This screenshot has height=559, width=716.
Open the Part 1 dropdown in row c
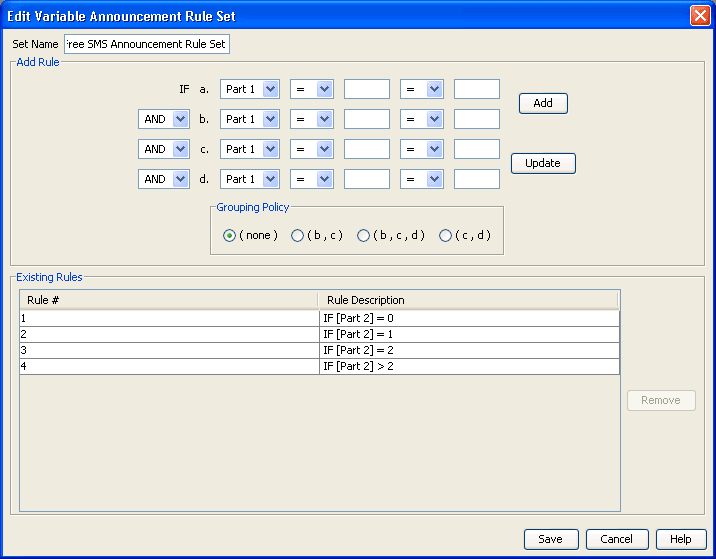pyautogui.click(x=250, y=149)
